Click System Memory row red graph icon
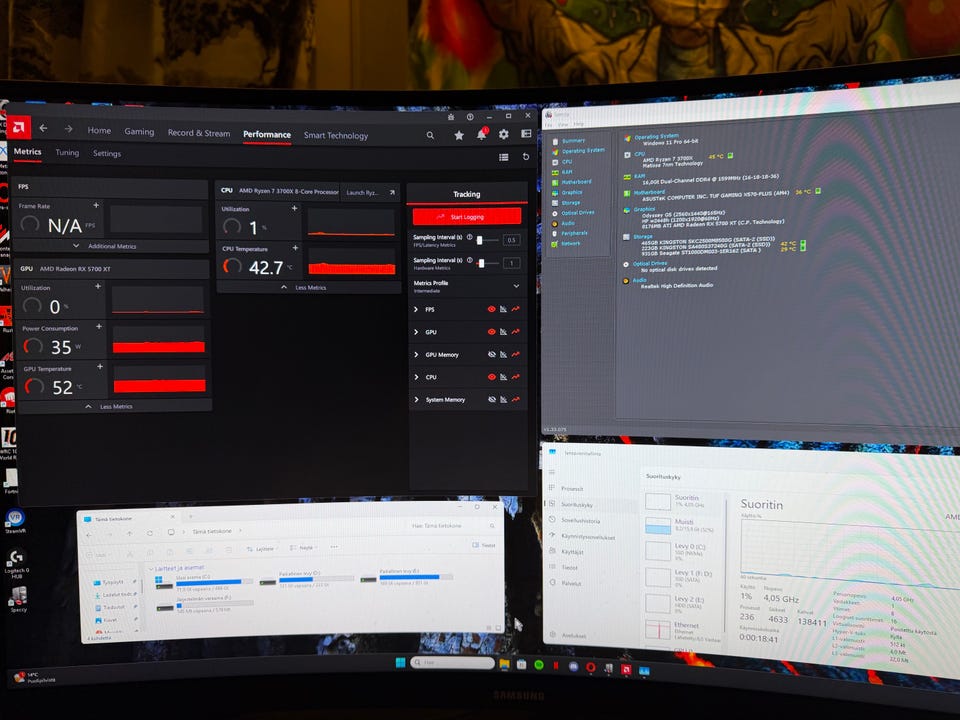This screenshot has height=720, width=960. coord(516,400)
